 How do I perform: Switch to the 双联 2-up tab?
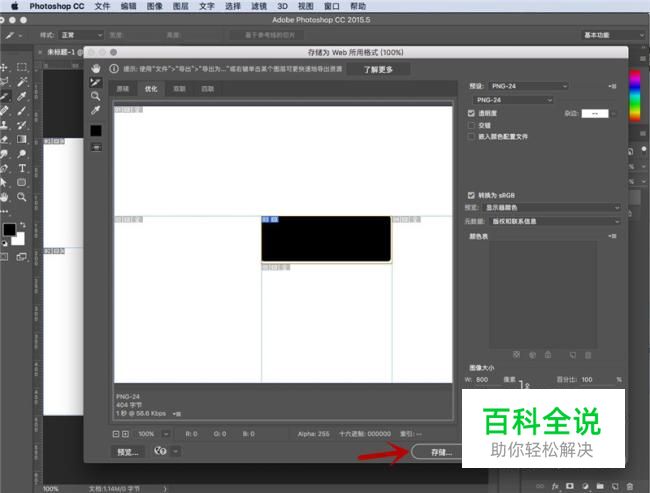(179, 89)
